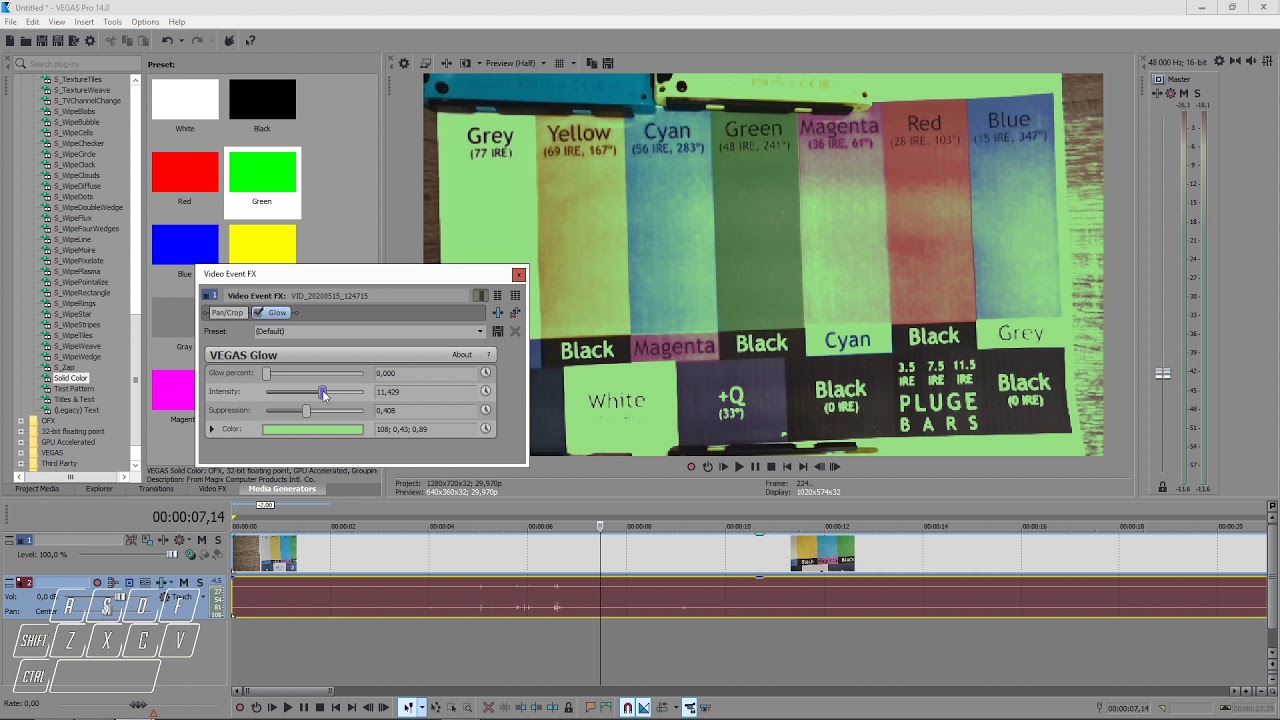
Task: Save the Glow preset with the disk icon
Action: tap(497, 331)
